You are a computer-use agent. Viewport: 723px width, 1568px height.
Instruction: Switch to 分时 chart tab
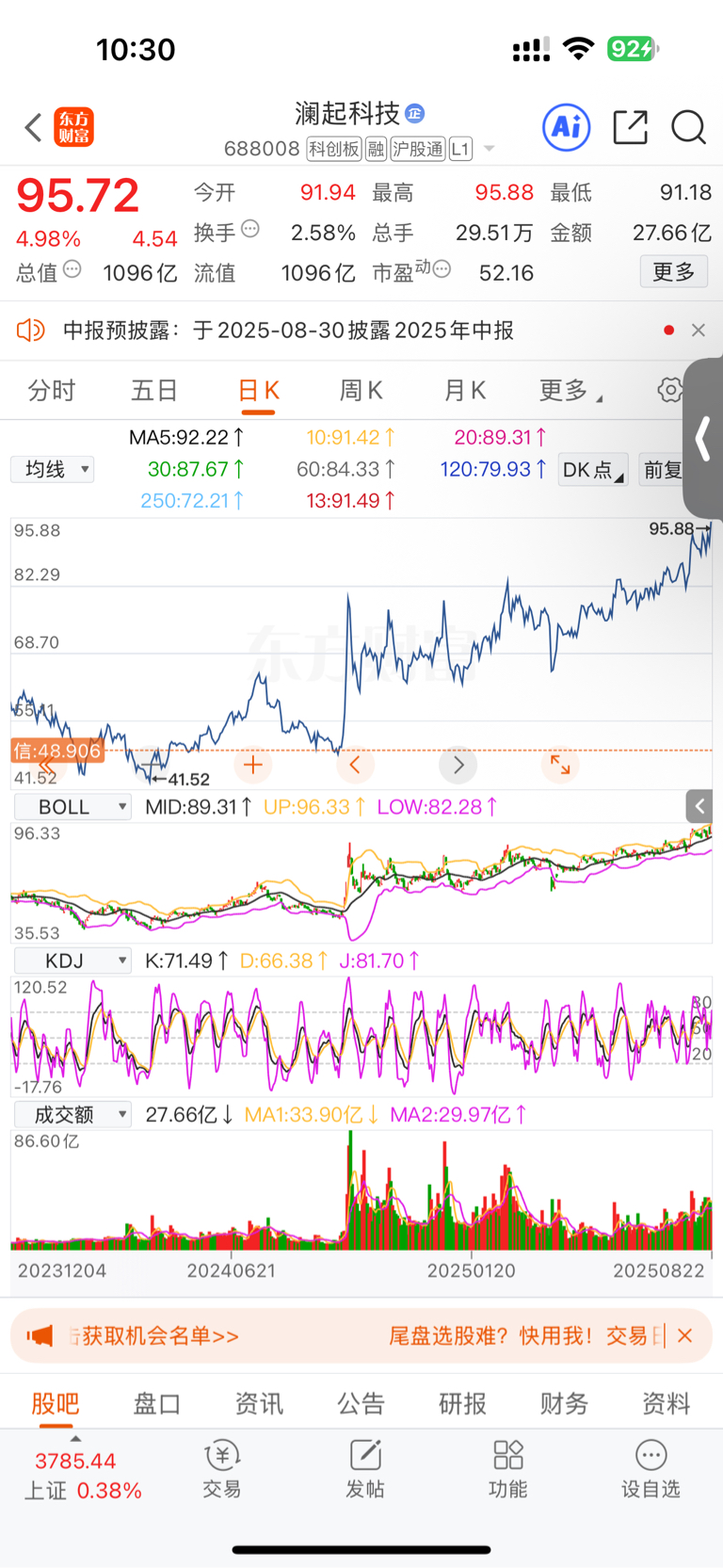[x=52, y=390]
